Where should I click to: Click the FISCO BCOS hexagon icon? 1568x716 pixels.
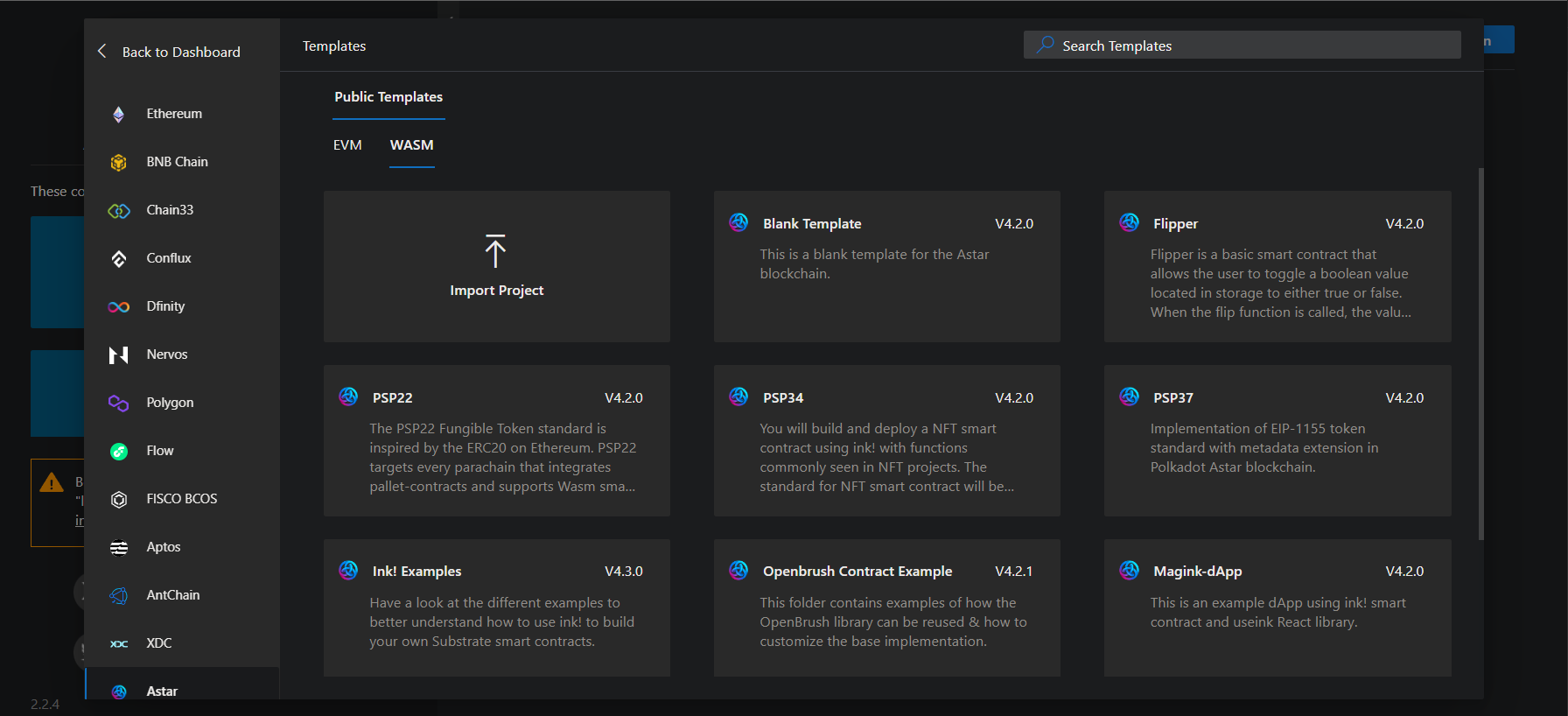(119, 500)
